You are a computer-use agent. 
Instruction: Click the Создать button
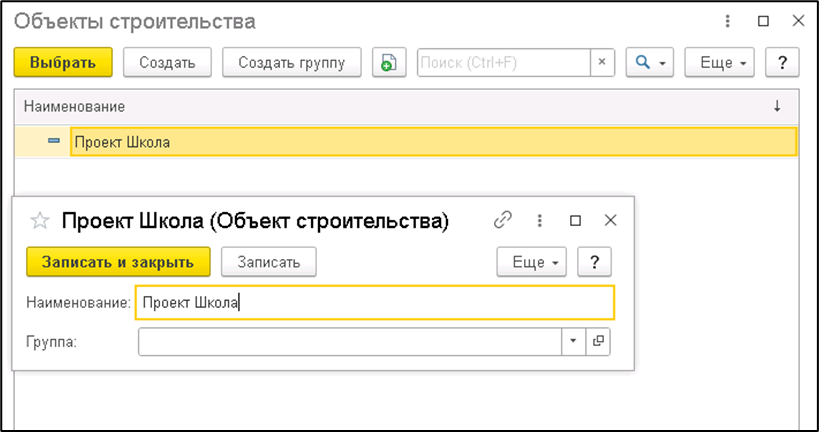167,62
